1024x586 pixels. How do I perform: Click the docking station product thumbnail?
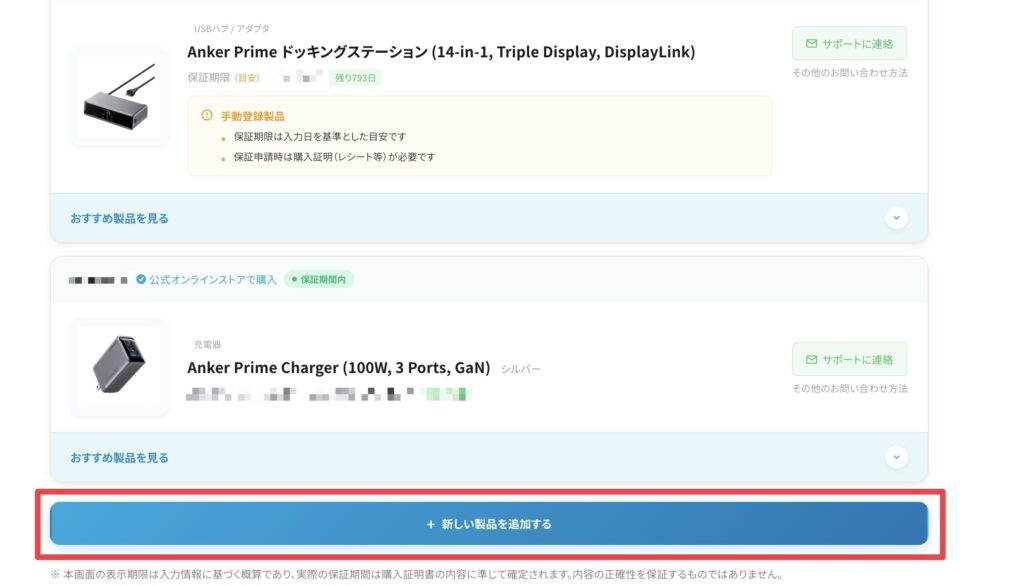click(119, 97)
